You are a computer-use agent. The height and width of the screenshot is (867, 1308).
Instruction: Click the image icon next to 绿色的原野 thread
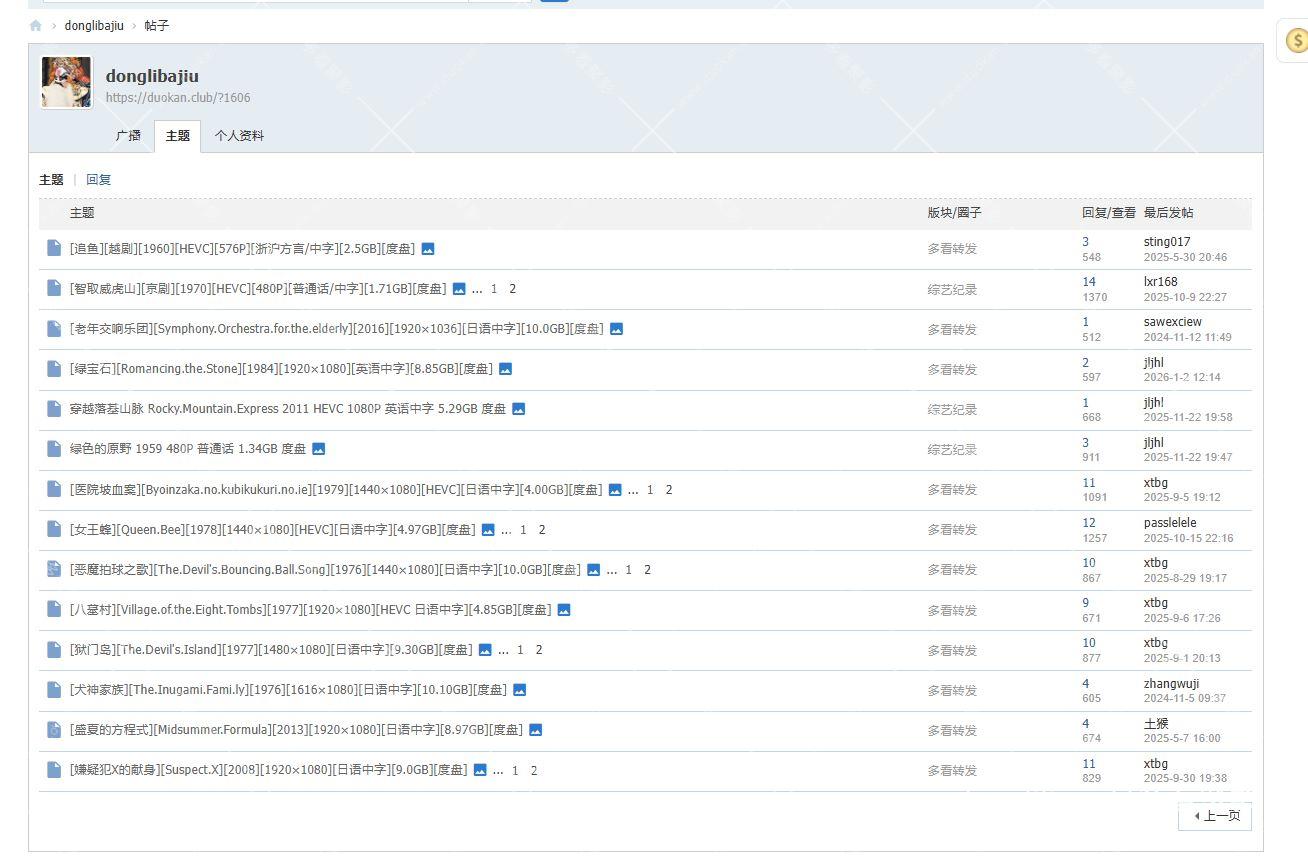tap(318, 449)
